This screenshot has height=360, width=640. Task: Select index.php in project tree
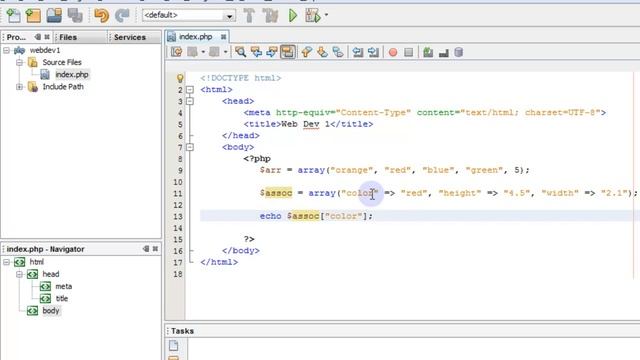[x=72, y=75]
